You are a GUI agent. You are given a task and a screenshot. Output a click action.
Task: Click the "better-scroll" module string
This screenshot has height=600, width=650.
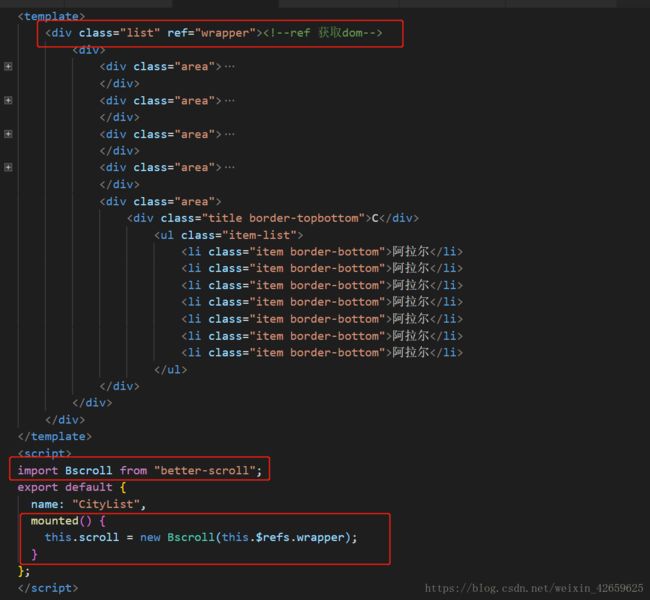205,471
